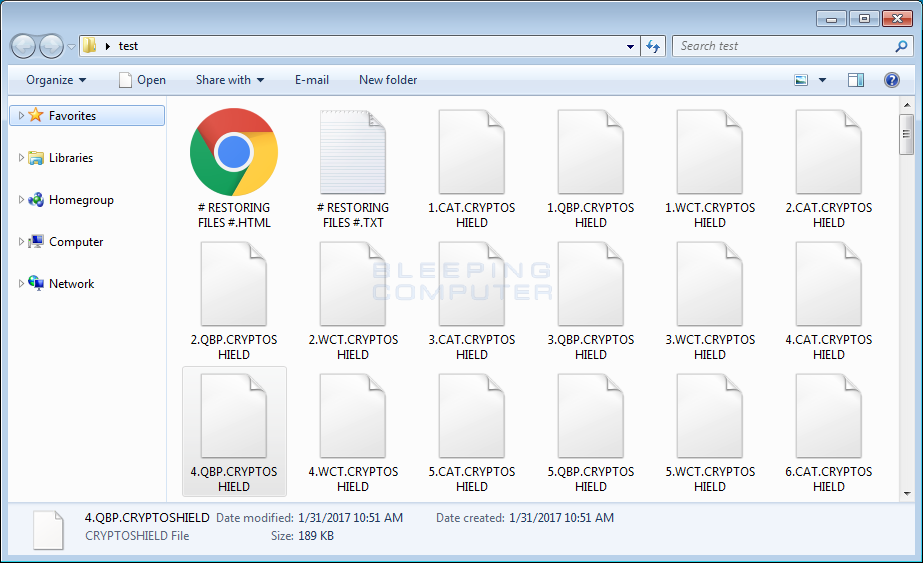
Task: Select the # RESTORING FILES #.TXT file
Action: (353, 152)
